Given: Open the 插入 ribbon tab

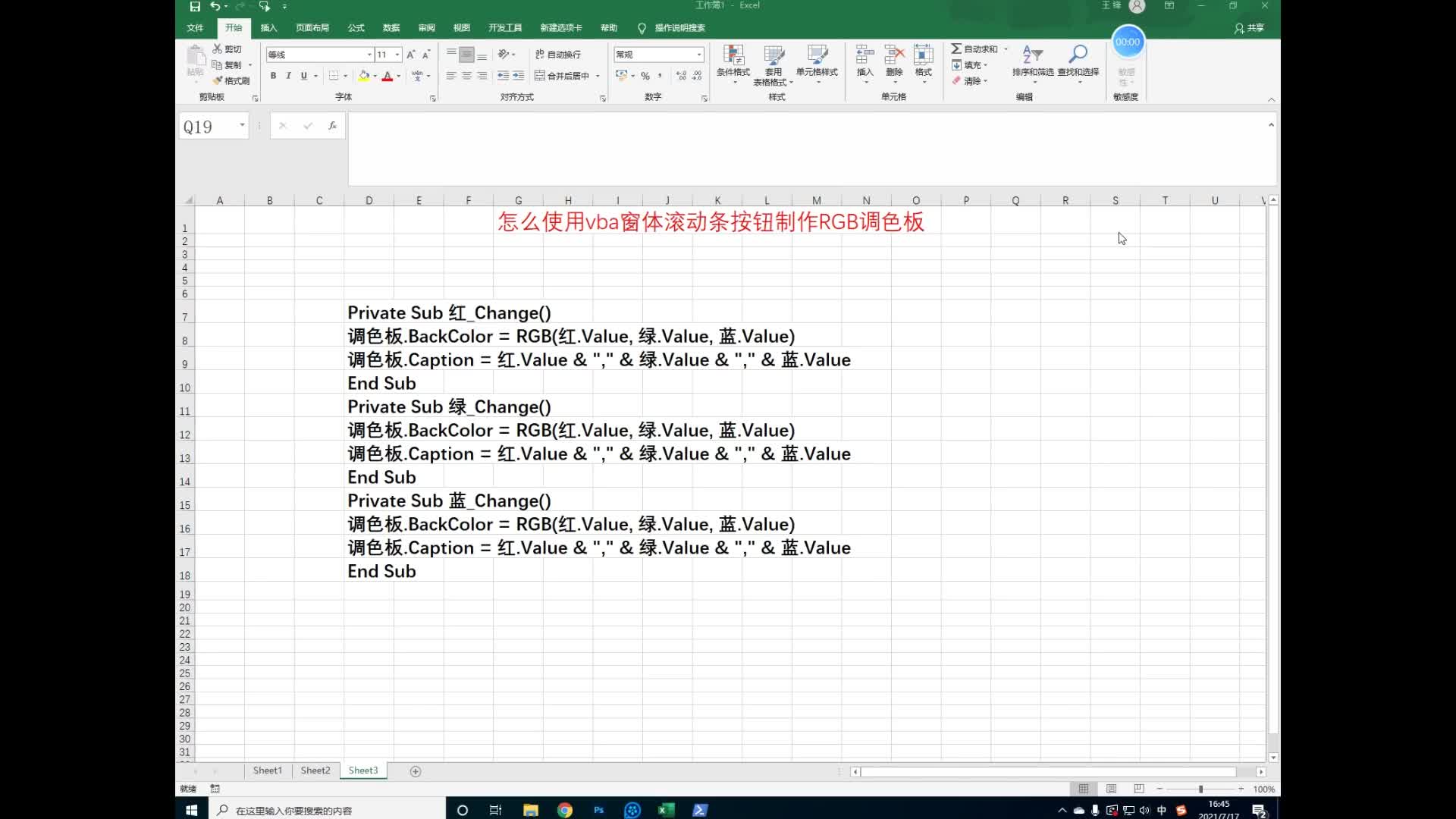Looking at the screenshot, I should tap(269, 28).
